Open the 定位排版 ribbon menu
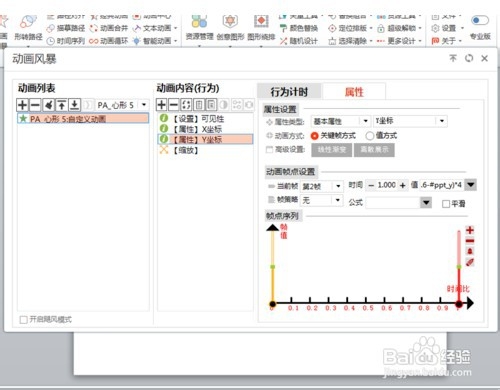This screenshot has width=500, height=390. click(350, 28)
